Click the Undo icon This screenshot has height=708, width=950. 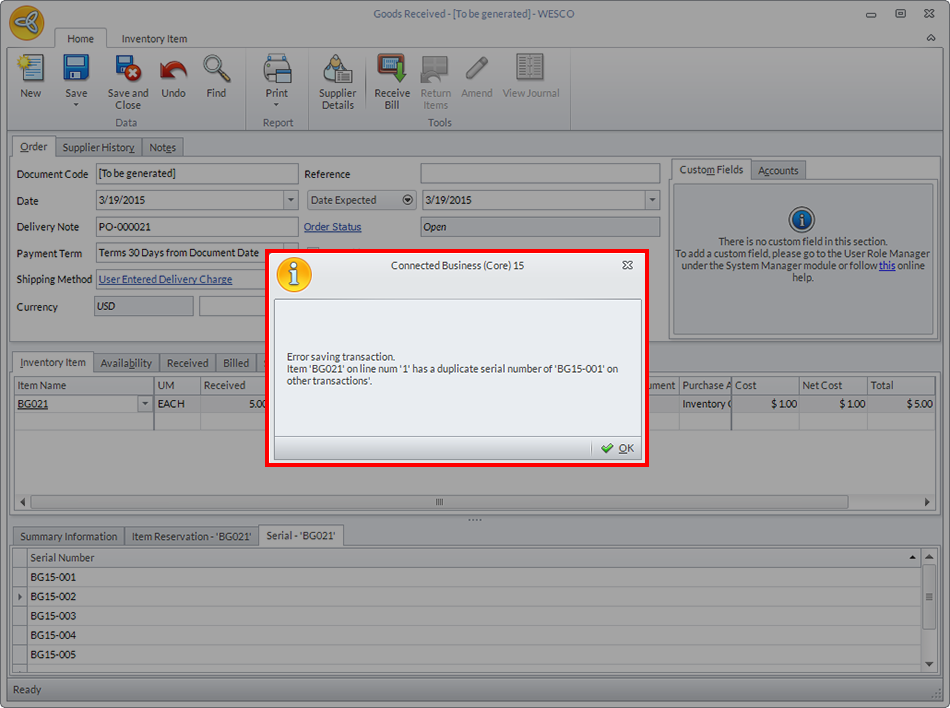tap(173, 70)
